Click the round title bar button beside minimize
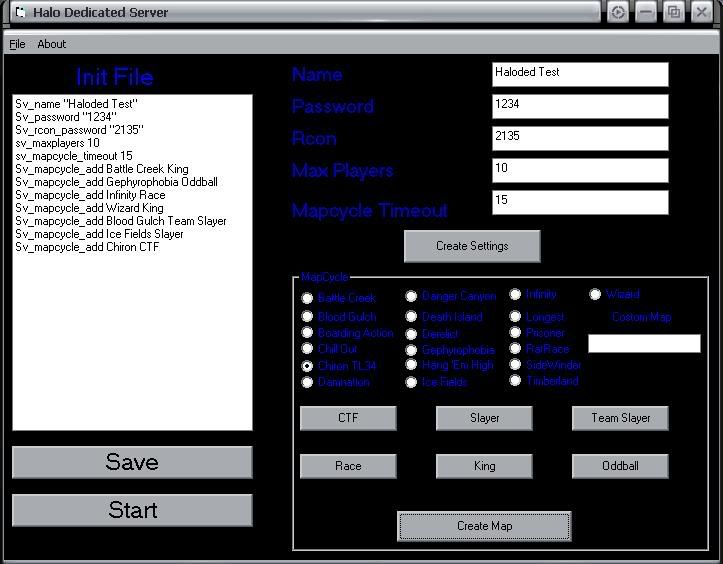723x564 pixels. pos(618,12)
